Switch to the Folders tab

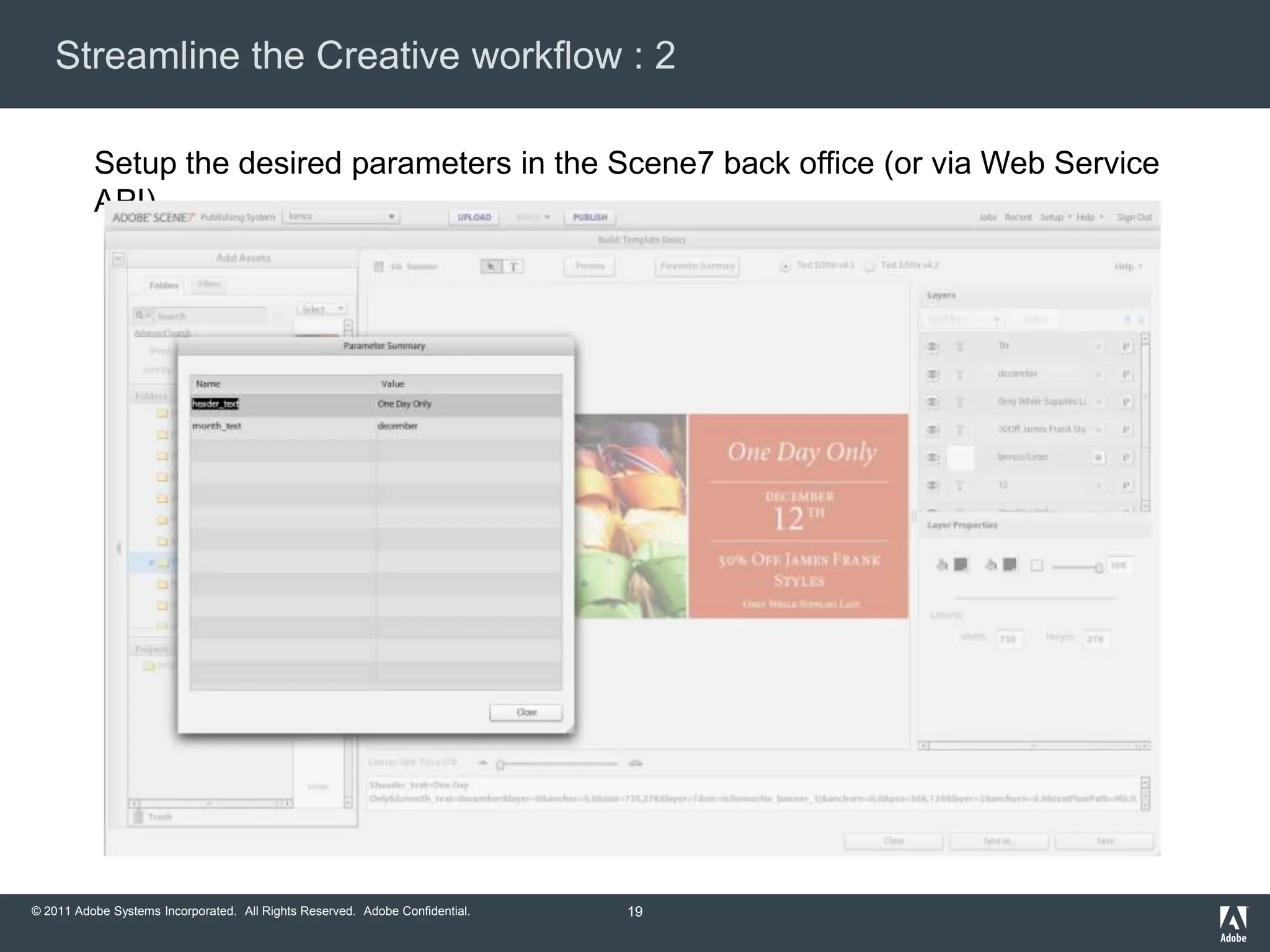coord(163,285)
